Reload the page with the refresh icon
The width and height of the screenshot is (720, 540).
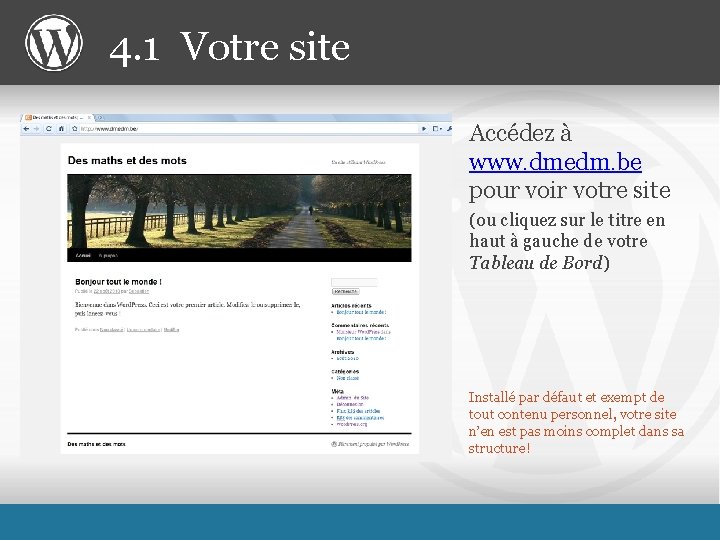(x=49, y=129)
